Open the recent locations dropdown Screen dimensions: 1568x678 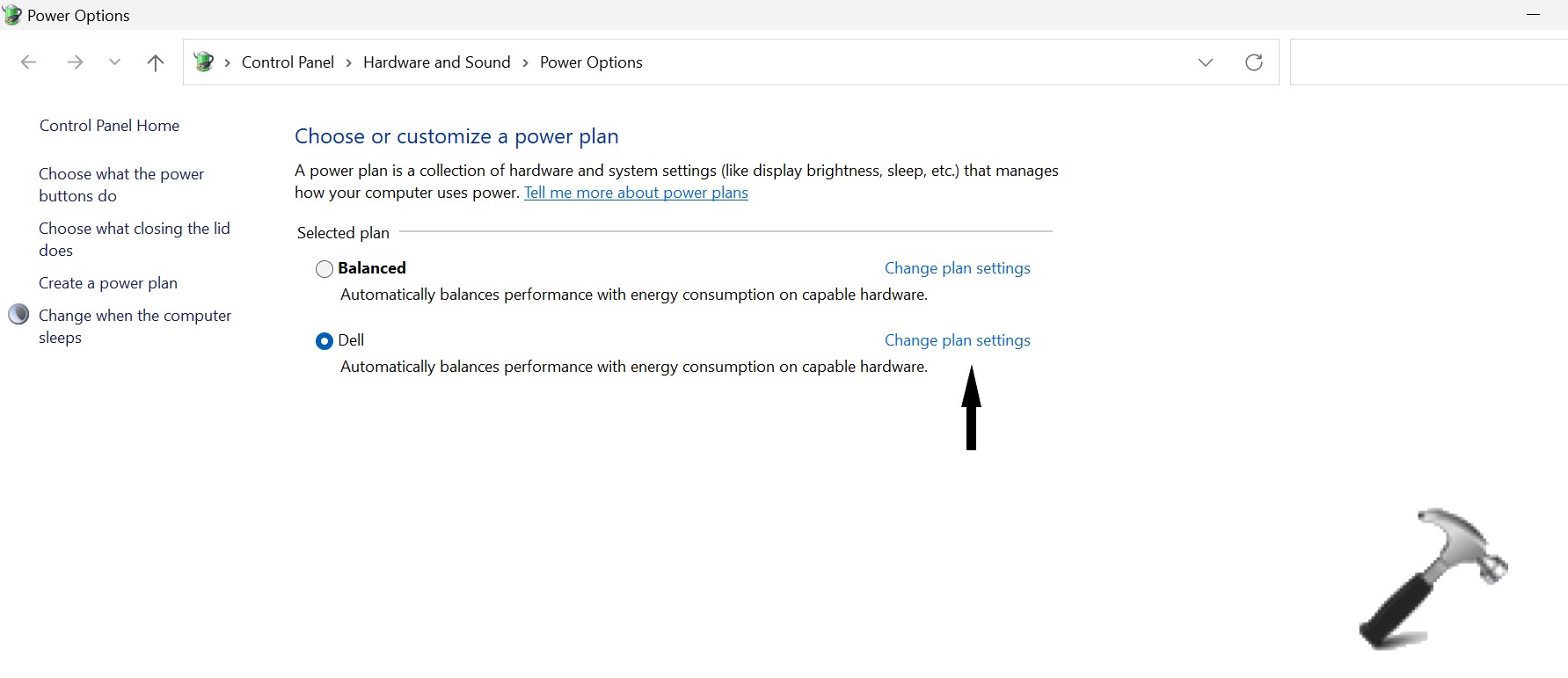click(114, 62)
